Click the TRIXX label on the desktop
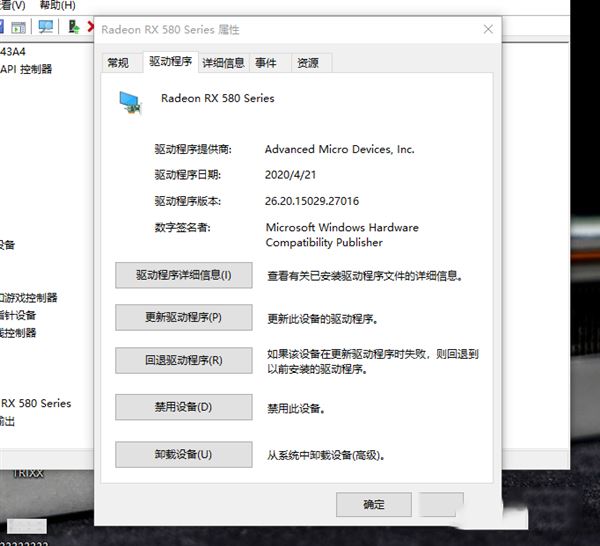600x546 pixels. point(29,474)
